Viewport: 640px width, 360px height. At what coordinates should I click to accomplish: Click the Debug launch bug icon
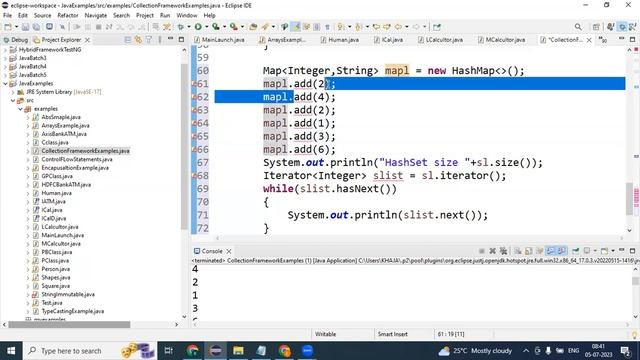(181, 27)
